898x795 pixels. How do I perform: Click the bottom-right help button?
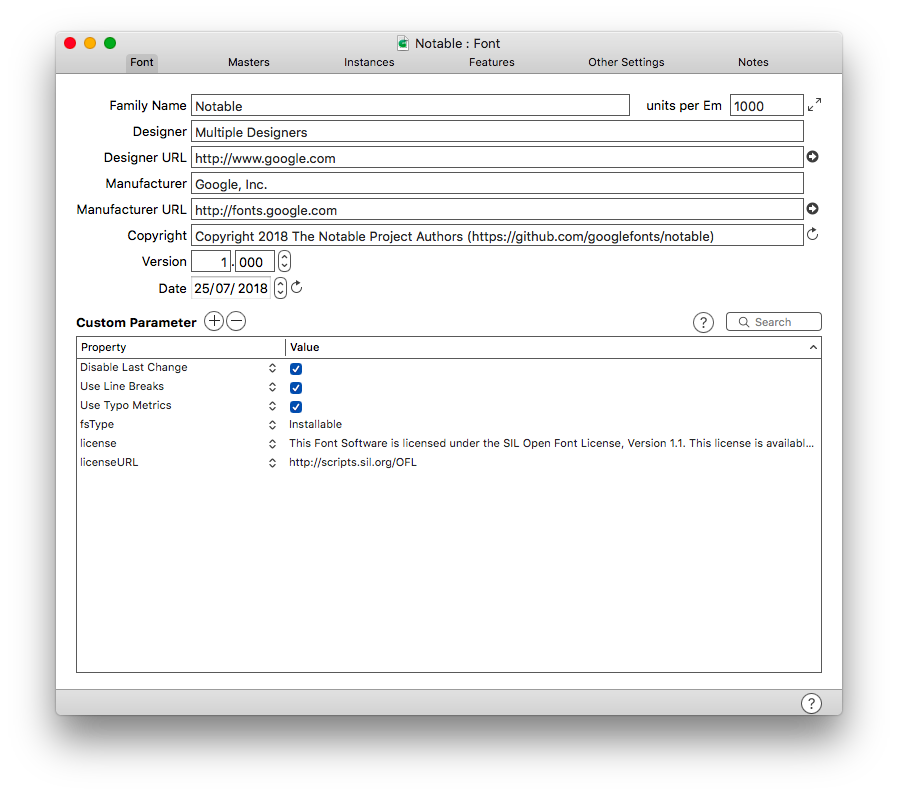[811, 703]
